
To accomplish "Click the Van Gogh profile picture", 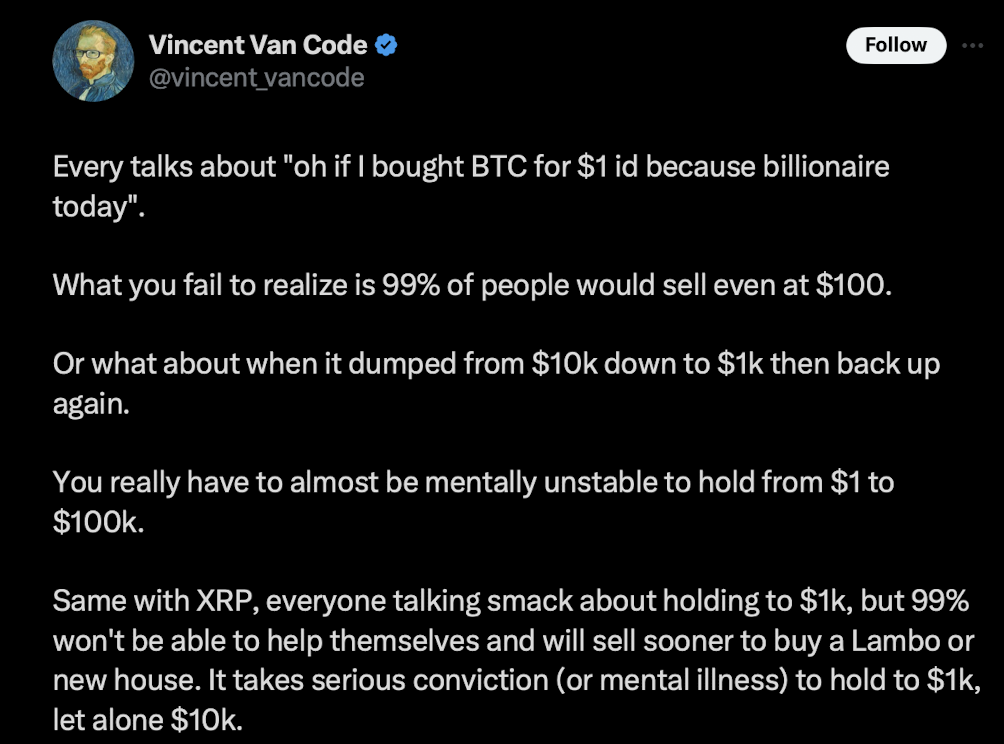I will coord(94,62).
